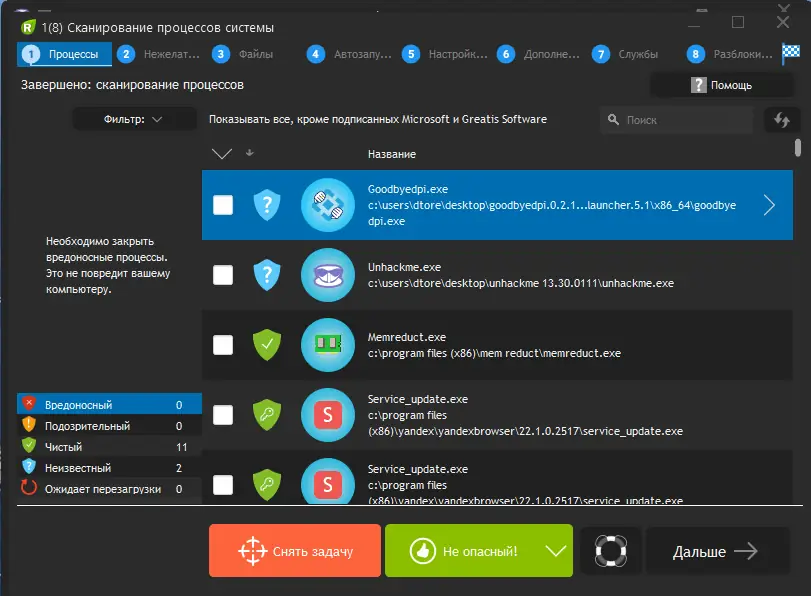Tick the checkbox of the partly cut Service_update.exe bottom row

[223, 485]
